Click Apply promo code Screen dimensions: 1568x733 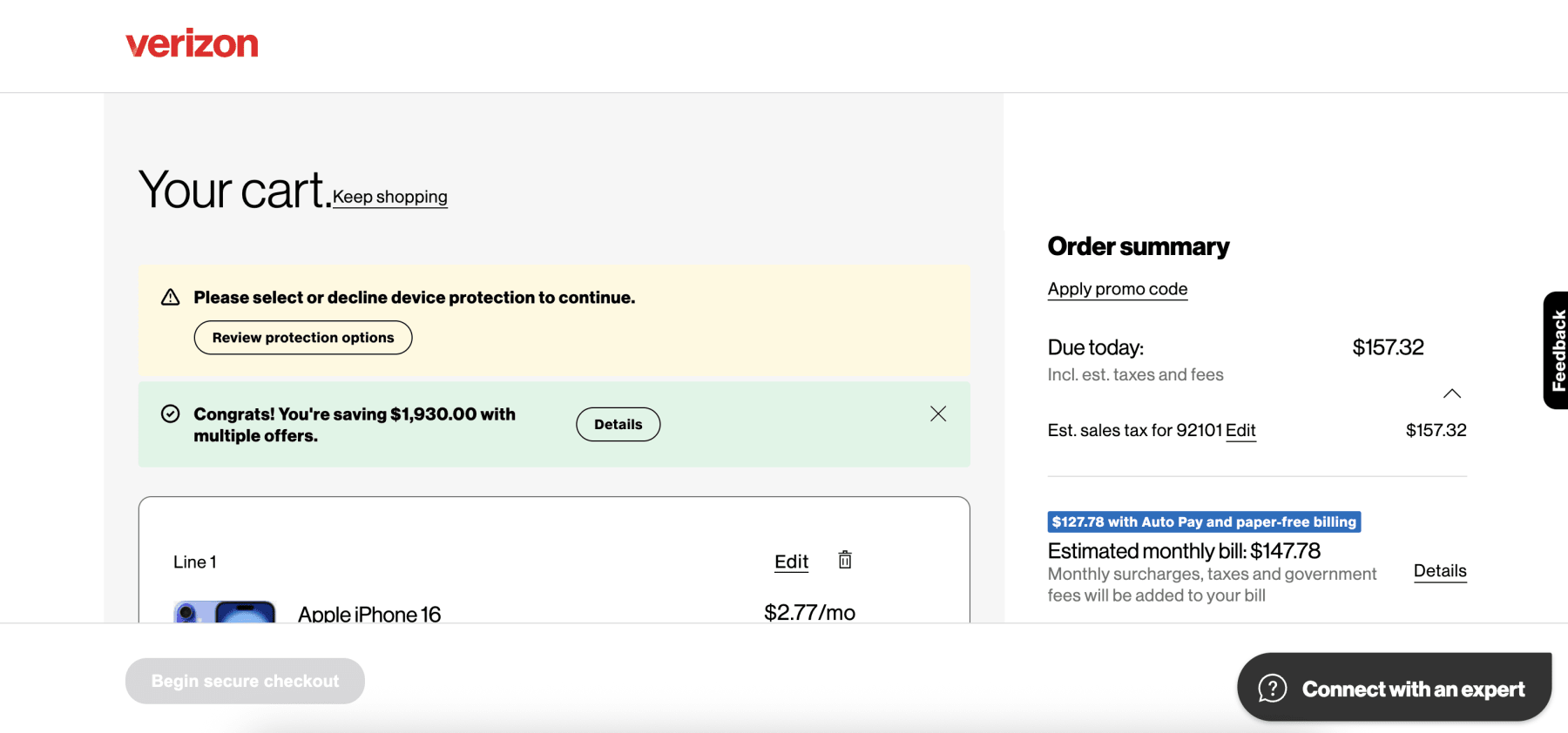pos(1117,289)
